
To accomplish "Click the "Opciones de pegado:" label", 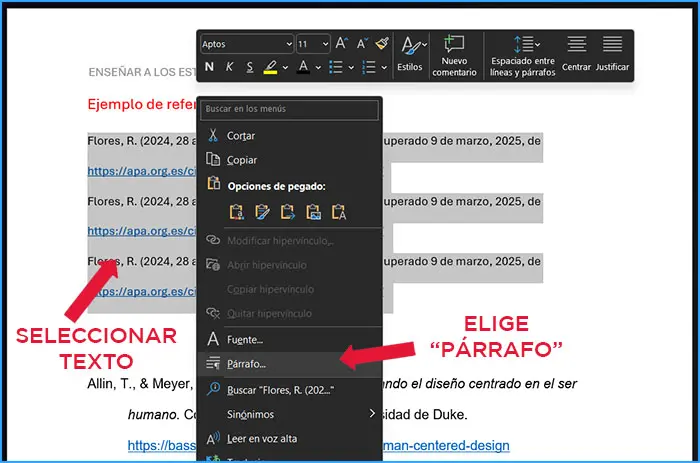I will [276, 186].
